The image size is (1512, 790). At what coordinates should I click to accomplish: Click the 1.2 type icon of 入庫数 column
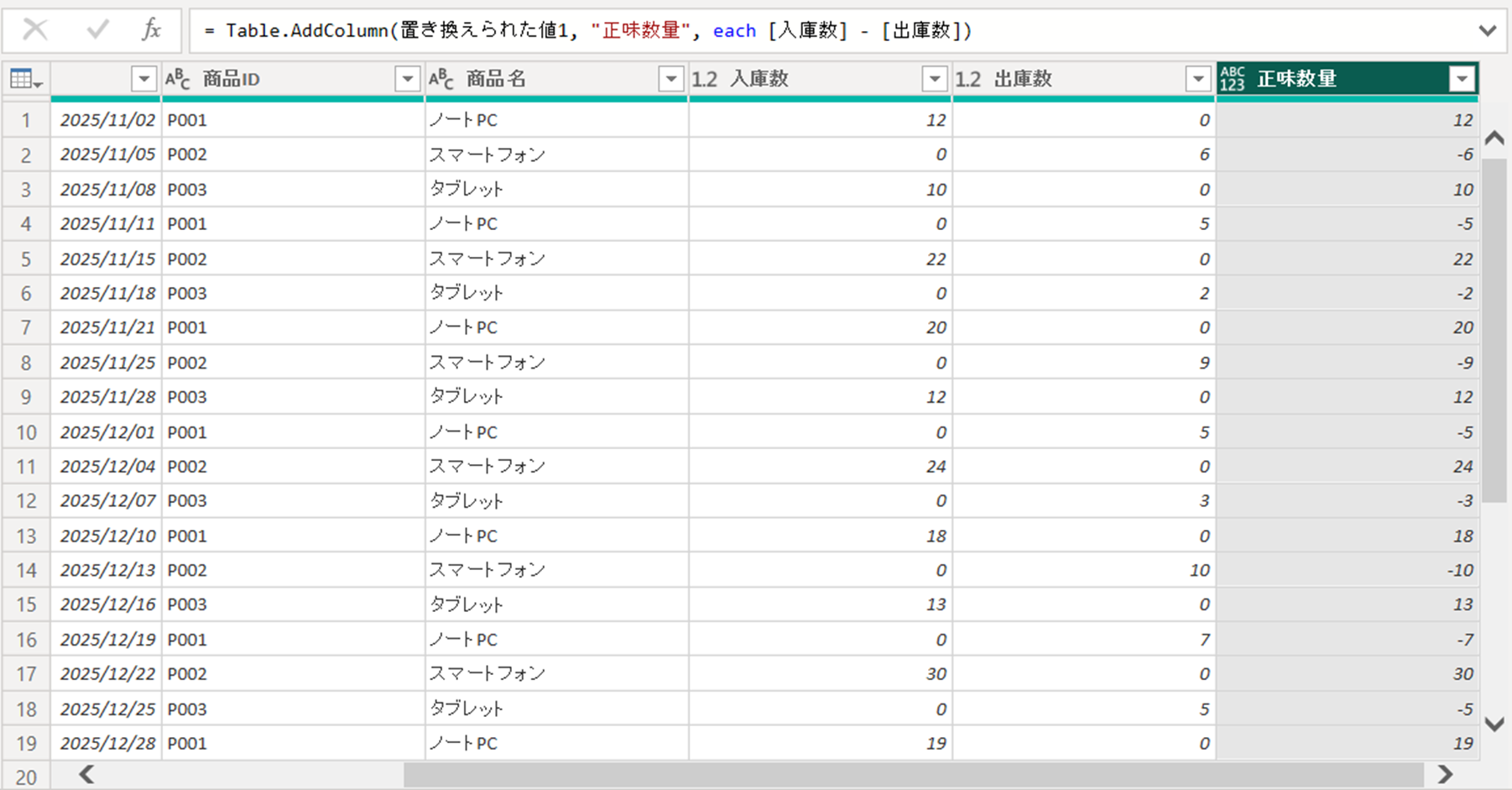705,79
